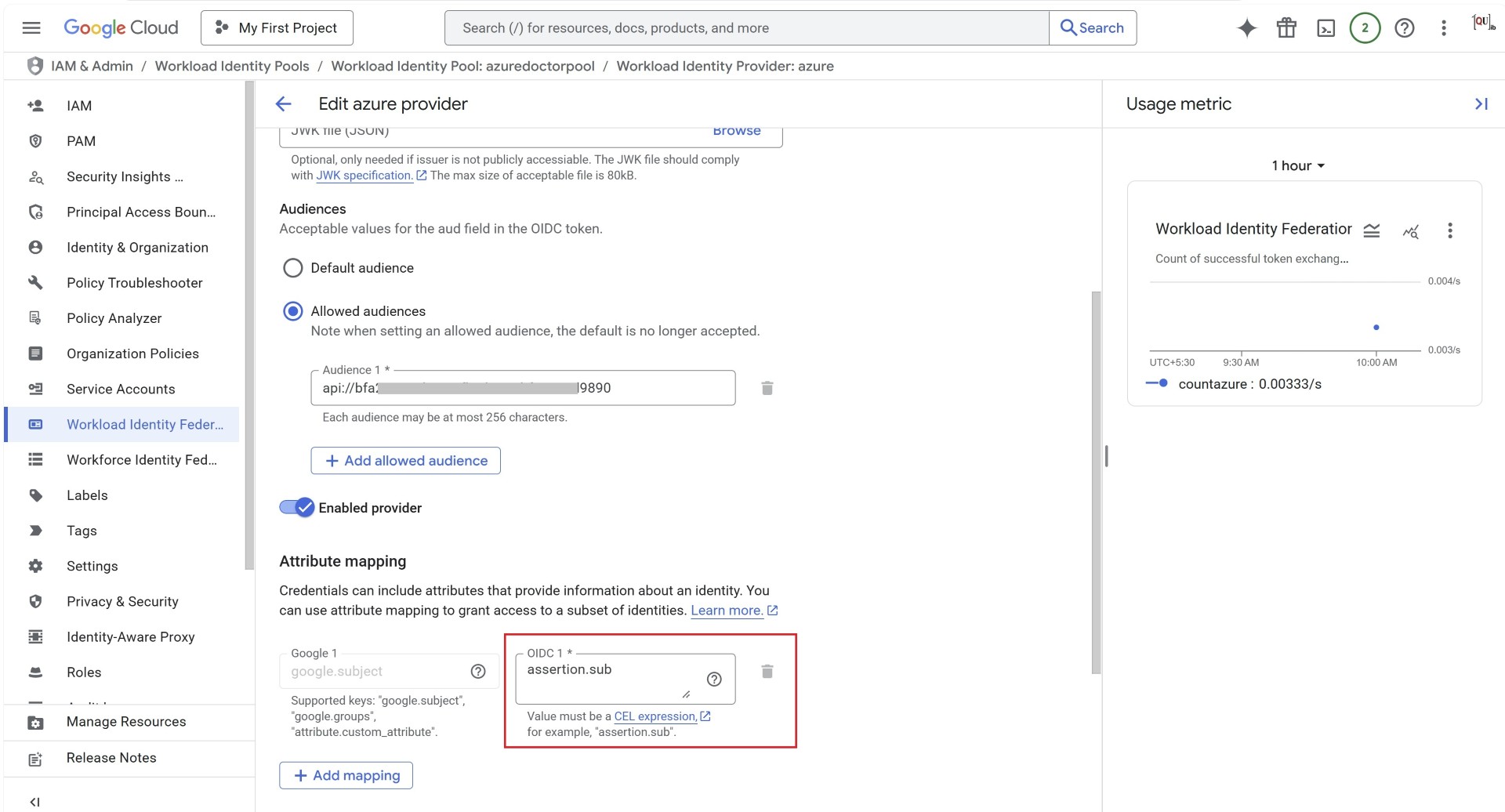This screenshot has width=1505, height=812.
Task: Click the Settings gear icon in sidebar
Action: pos(35,566)
